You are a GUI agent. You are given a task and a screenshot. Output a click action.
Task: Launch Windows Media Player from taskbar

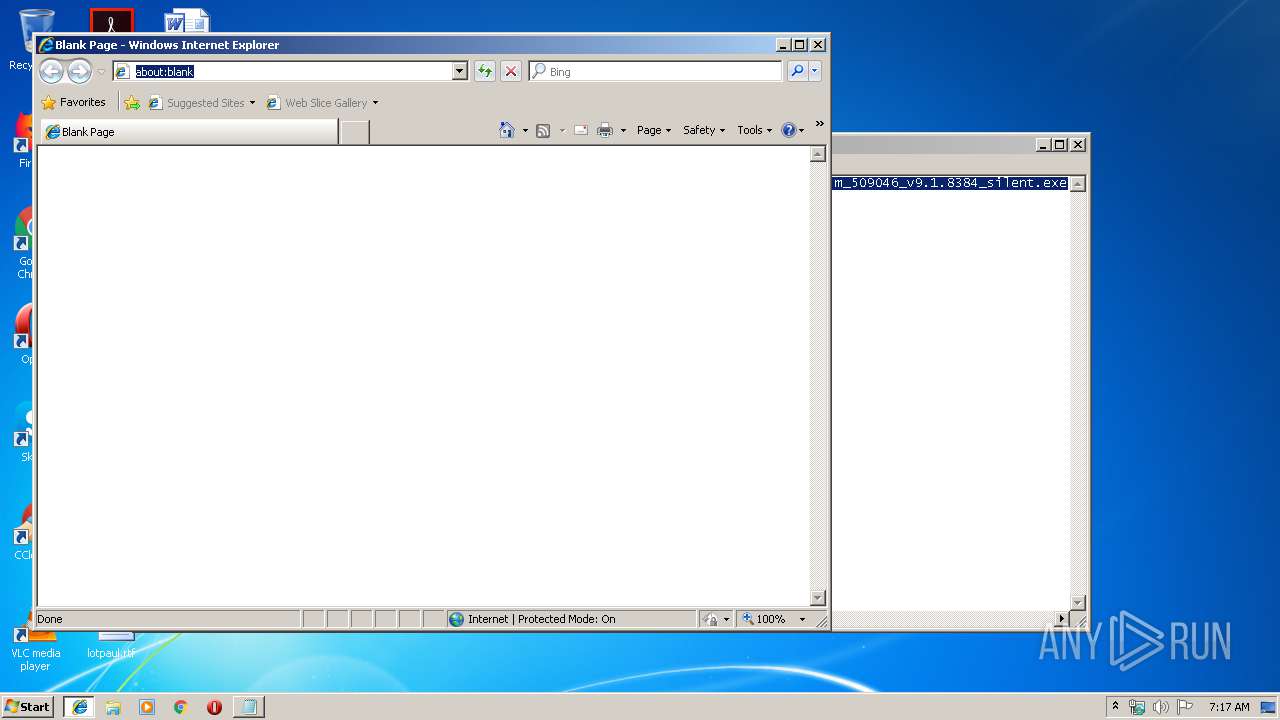click(x=147, y=706)
